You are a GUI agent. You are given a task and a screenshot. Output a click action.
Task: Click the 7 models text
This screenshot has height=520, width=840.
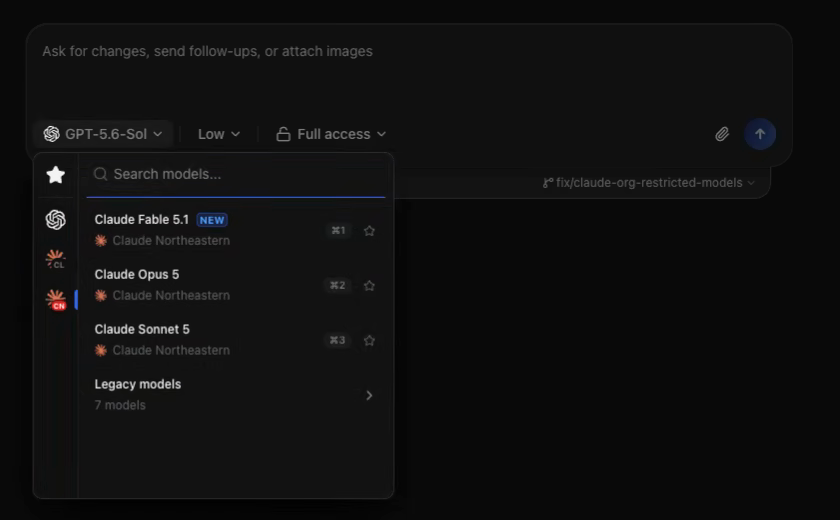(x=120, y=405)
